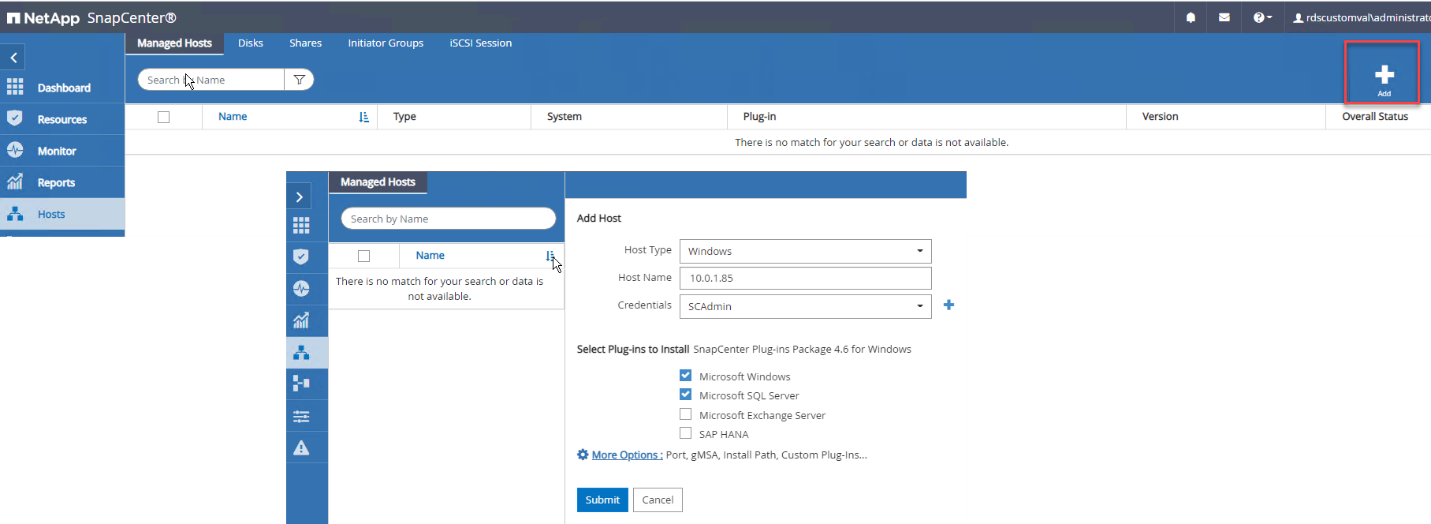Viewport: 1431px width, 524px height.
Task: Collapse the left navigation sidebar
Action: tap(13, 58)
